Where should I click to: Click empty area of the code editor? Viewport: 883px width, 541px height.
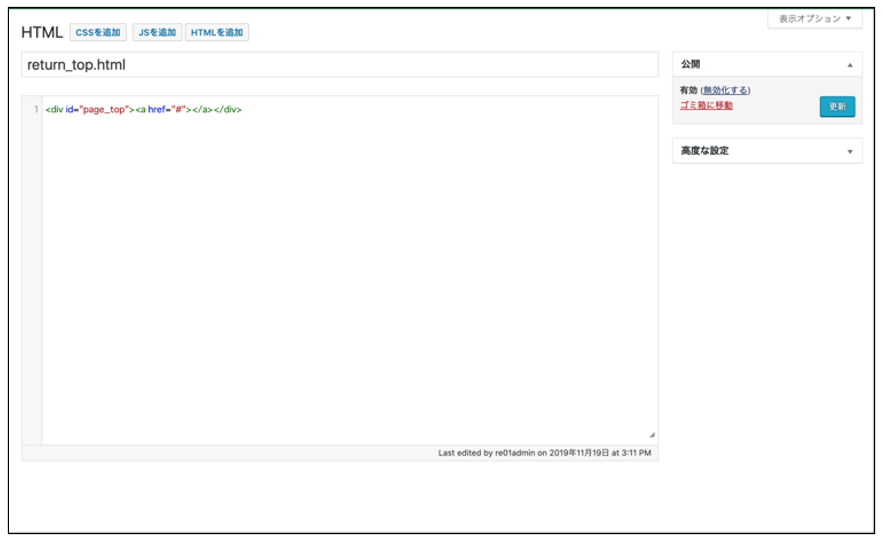(x=350, y=280)
